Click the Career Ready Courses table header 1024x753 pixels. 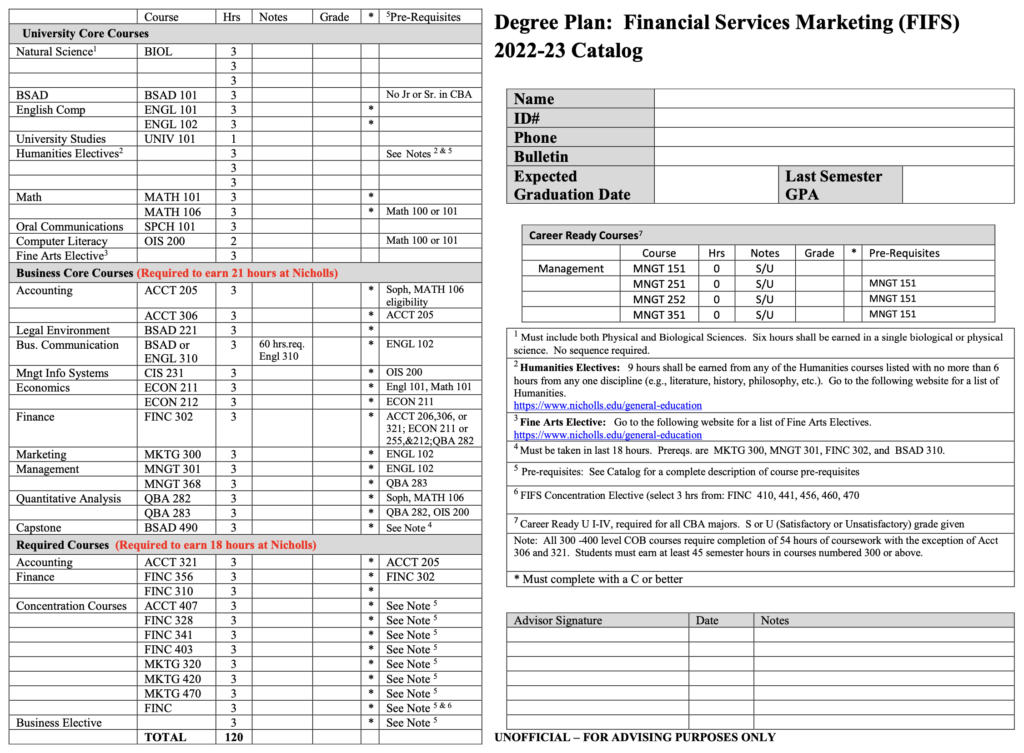(758, 235)
